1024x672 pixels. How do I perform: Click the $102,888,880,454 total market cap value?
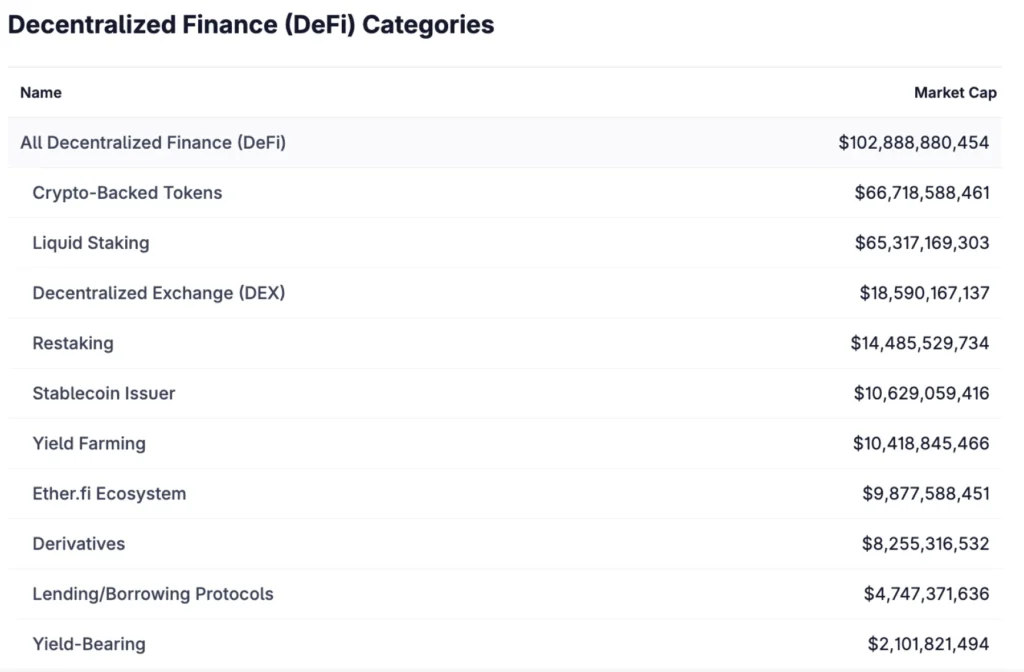point(914,143)
